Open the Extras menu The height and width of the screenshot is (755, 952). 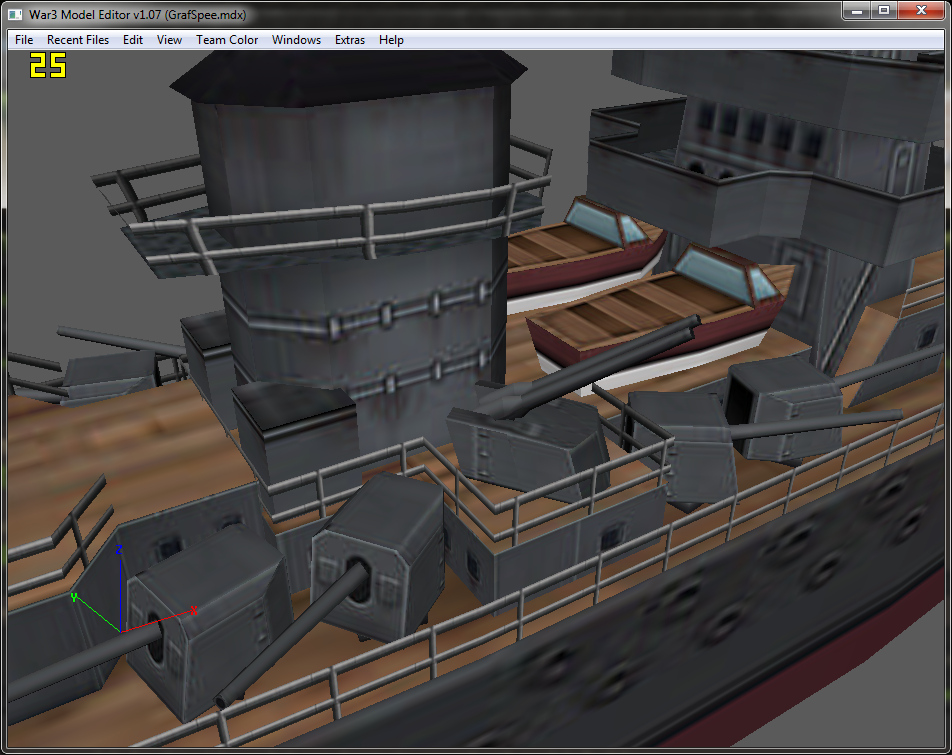coord(350,40)
